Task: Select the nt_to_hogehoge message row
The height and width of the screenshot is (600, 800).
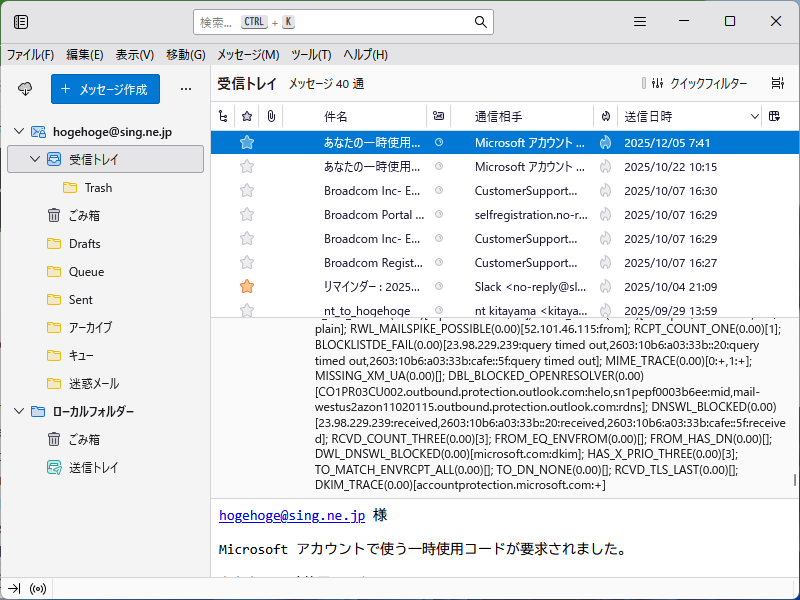Action: 505,310
